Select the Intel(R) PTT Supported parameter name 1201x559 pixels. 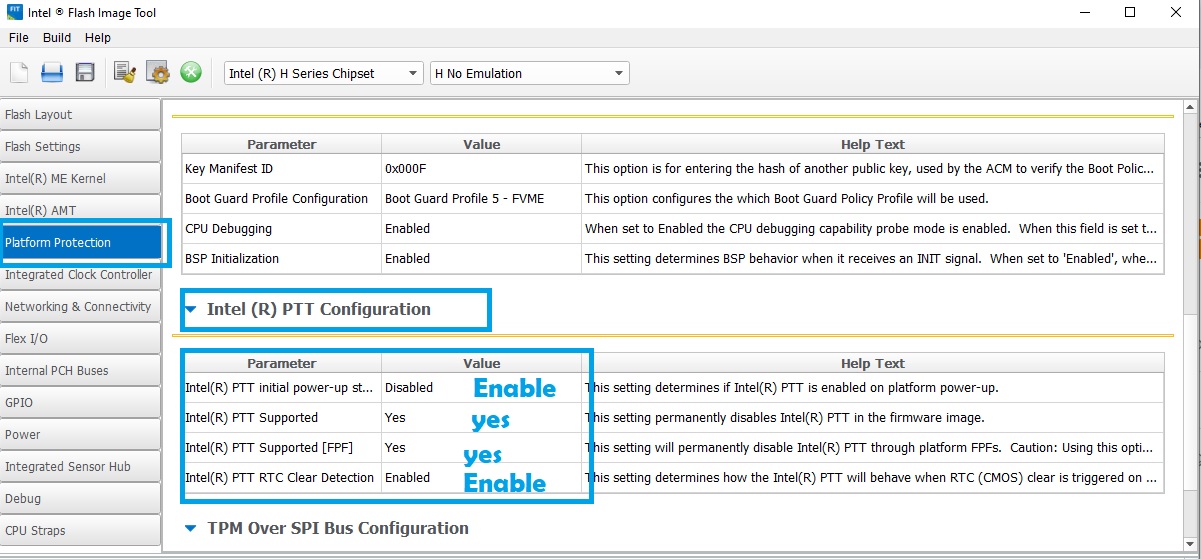point(281,417)
